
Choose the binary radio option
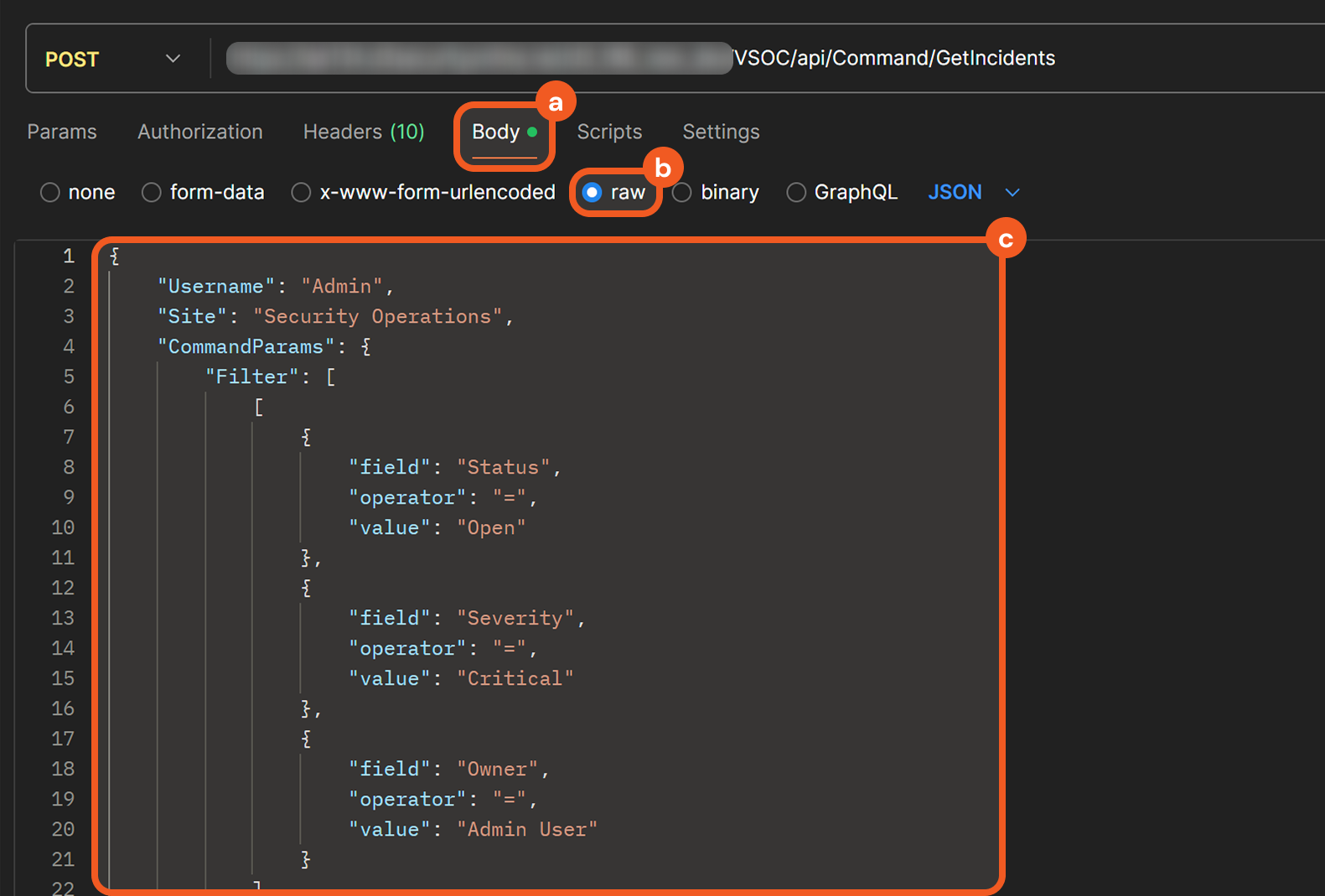coord(682,193)
